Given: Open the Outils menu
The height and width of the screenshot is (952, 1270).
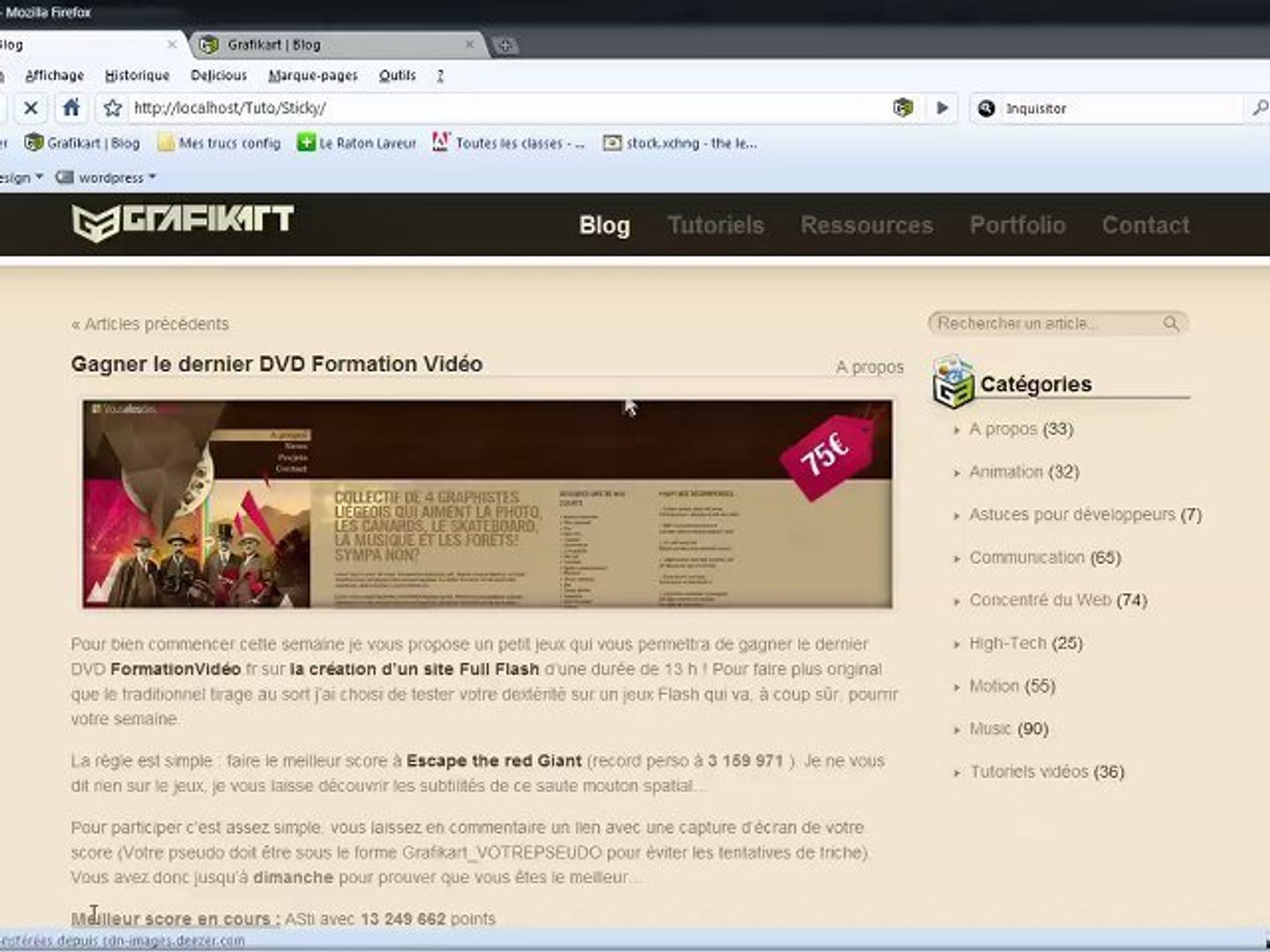Looking at the screenshot, I should pyautogui.click(x=397, y=76).
